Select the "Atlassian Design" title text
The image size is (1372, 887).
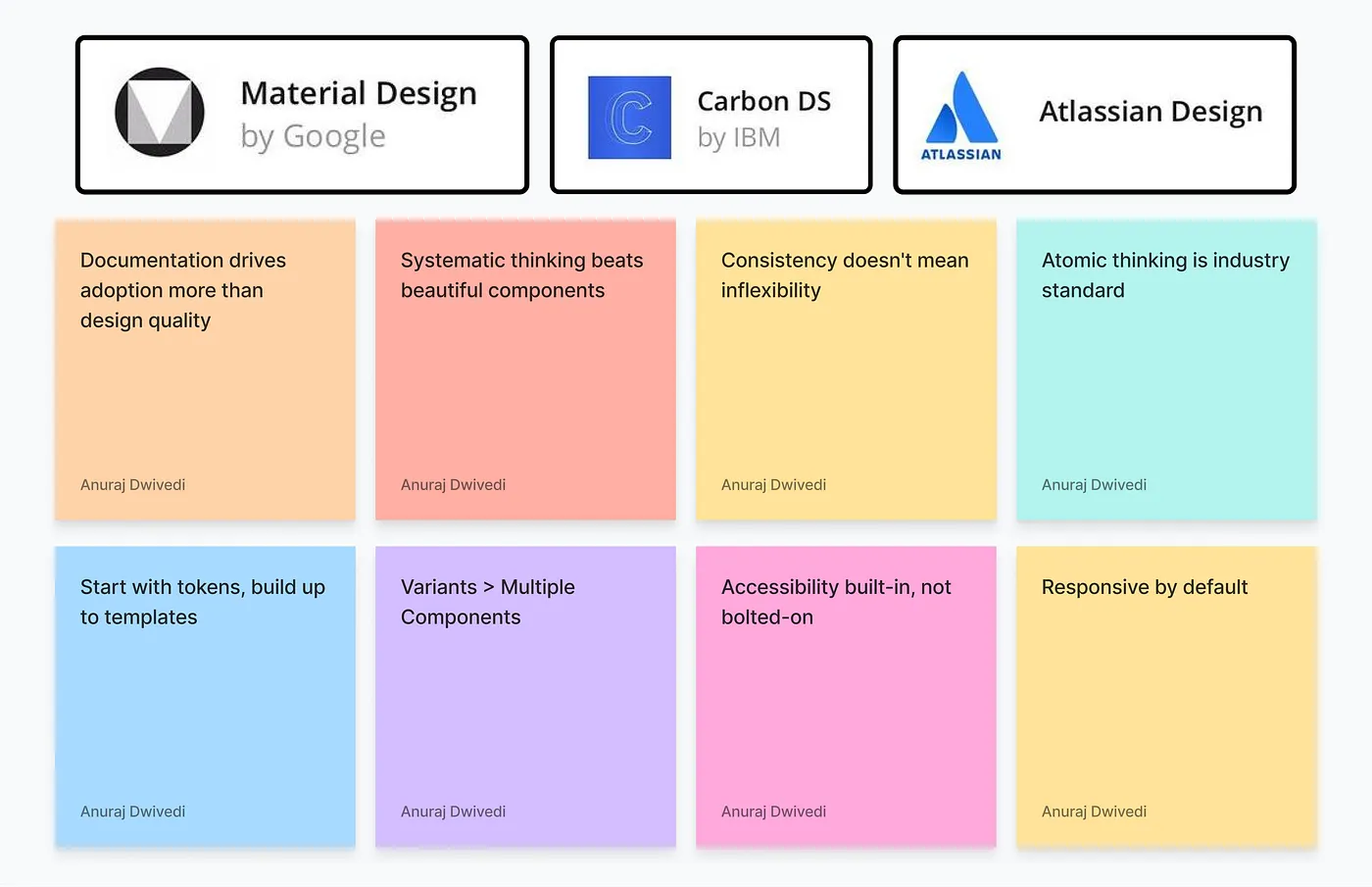[x=1151, y=112]
